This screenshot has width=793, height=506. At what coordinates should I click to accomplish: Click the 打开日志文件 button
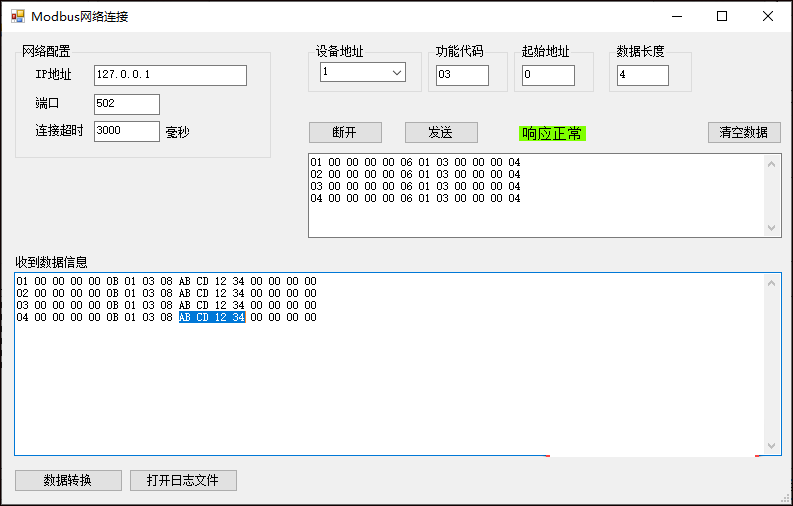tap(183, 480)
